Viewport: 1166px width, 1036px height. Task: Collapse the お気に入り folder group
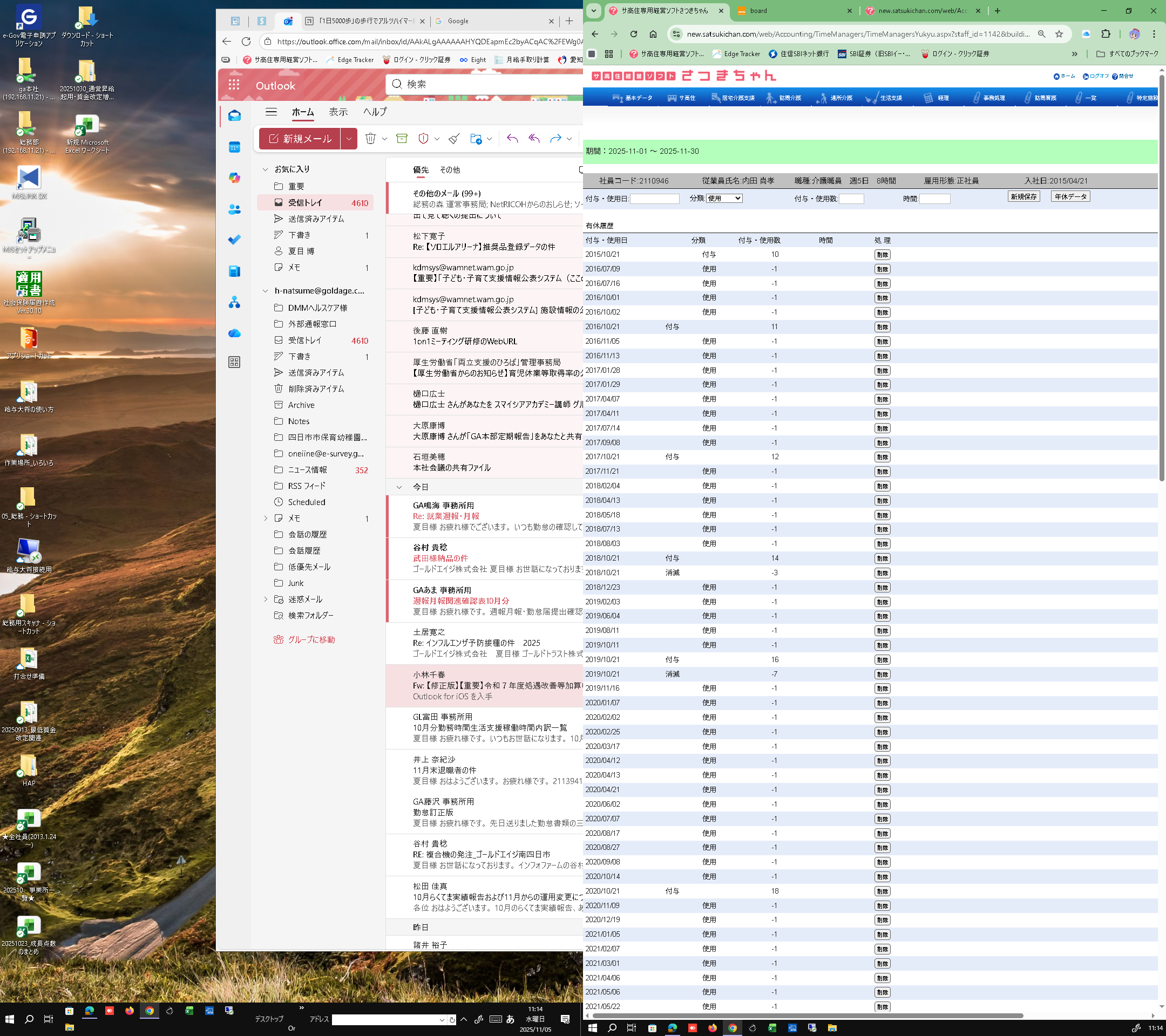(265, 169)
